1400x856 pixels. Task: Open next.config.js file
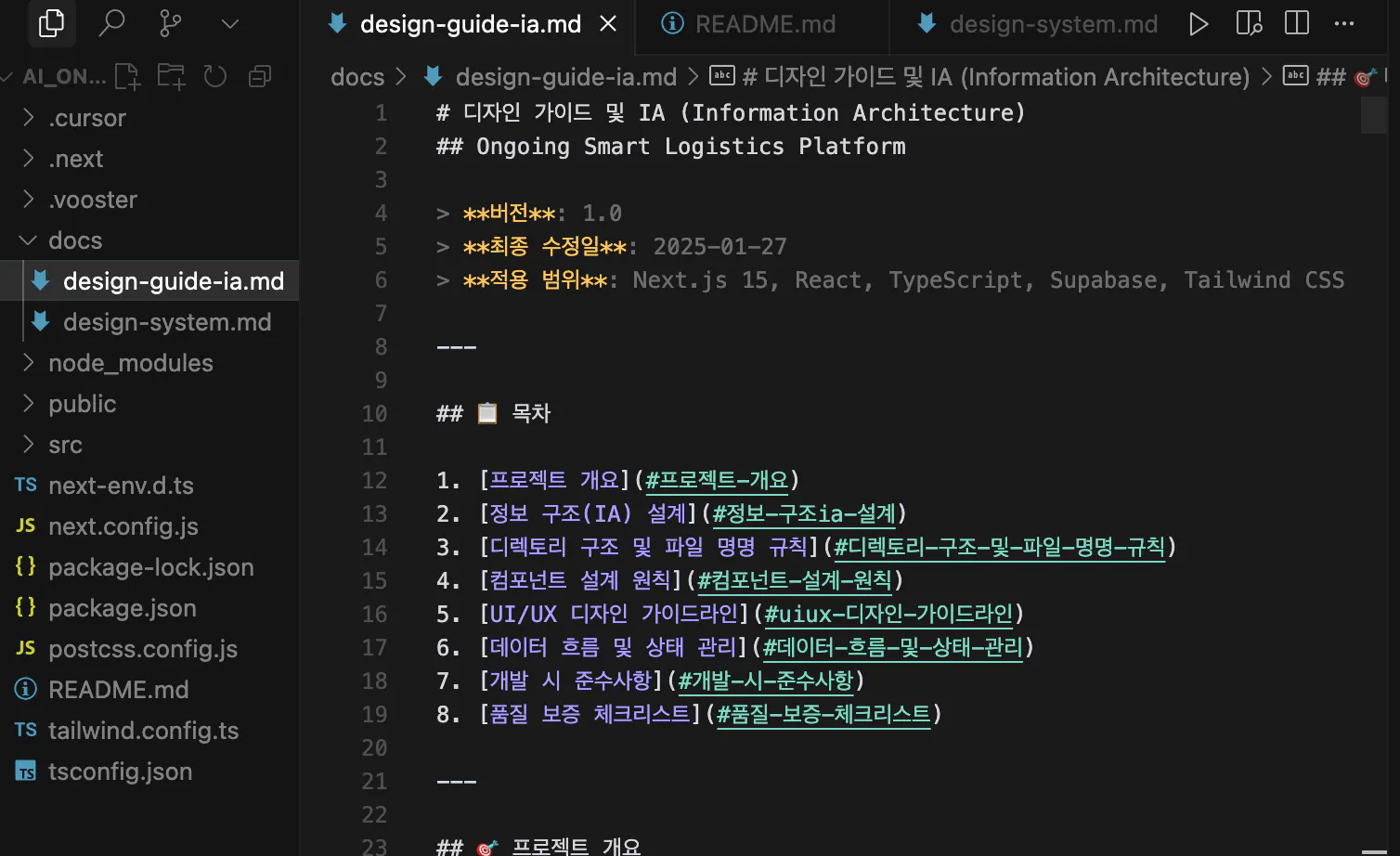coord(149,526)
